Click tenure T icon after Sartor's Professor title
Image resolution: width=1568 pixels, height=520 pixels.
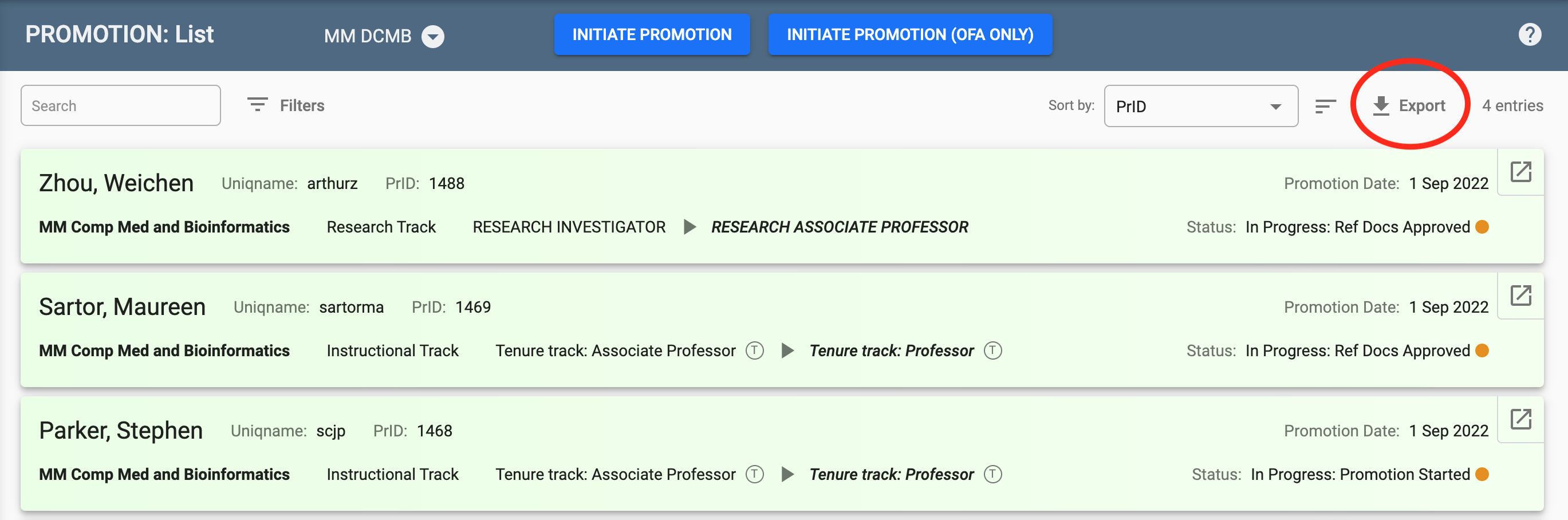click(x=993, y=350)
